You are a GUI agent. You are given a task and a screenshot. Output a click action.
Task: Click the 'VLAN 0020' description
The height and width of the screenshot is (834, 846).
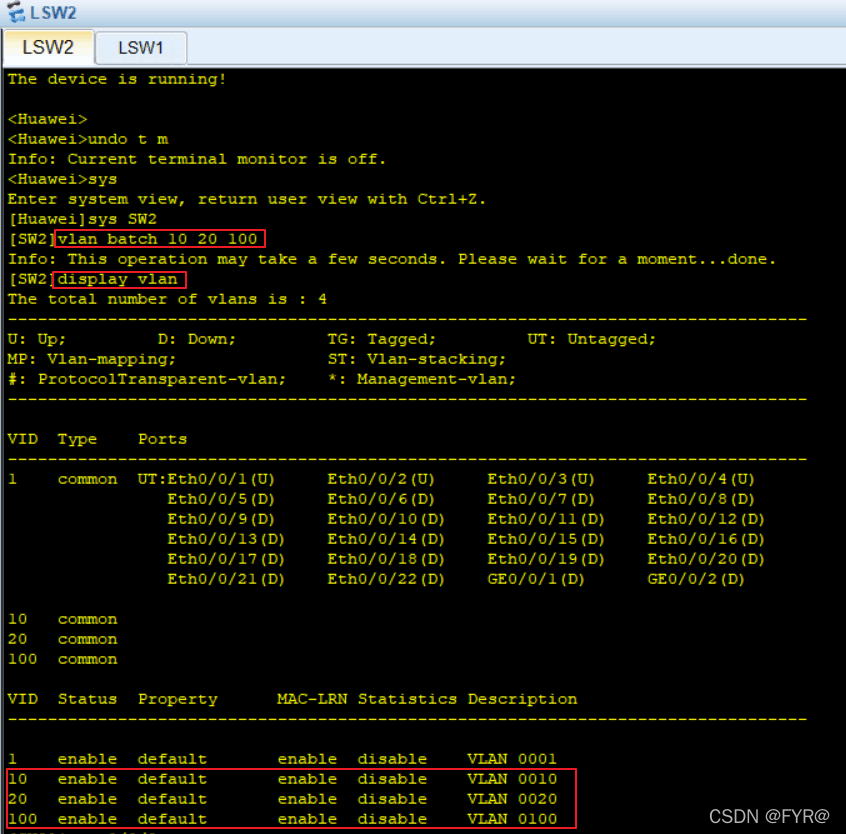point(512,799)
